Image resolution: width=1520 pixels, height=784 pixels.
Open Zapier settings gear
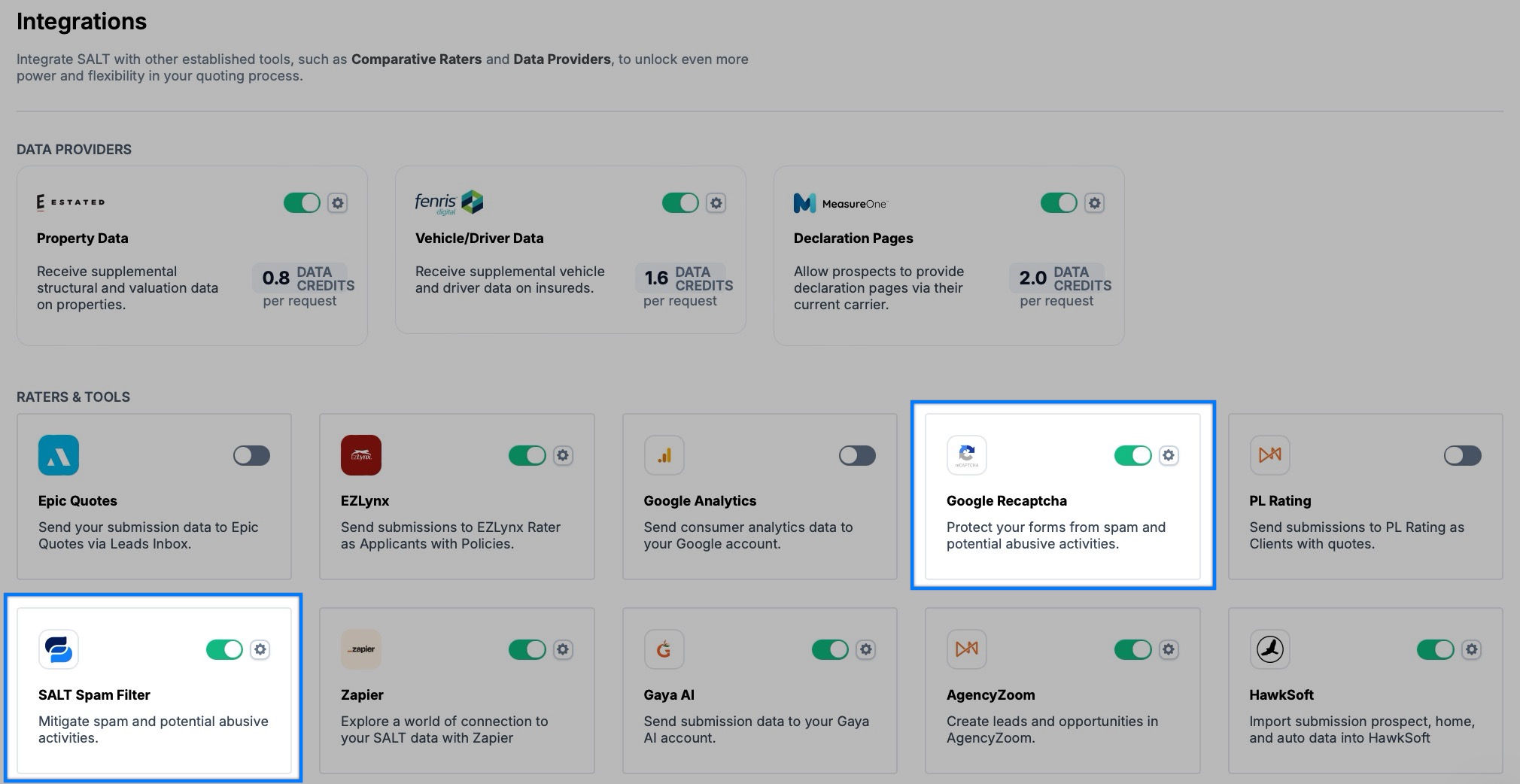tap(563, 649)
